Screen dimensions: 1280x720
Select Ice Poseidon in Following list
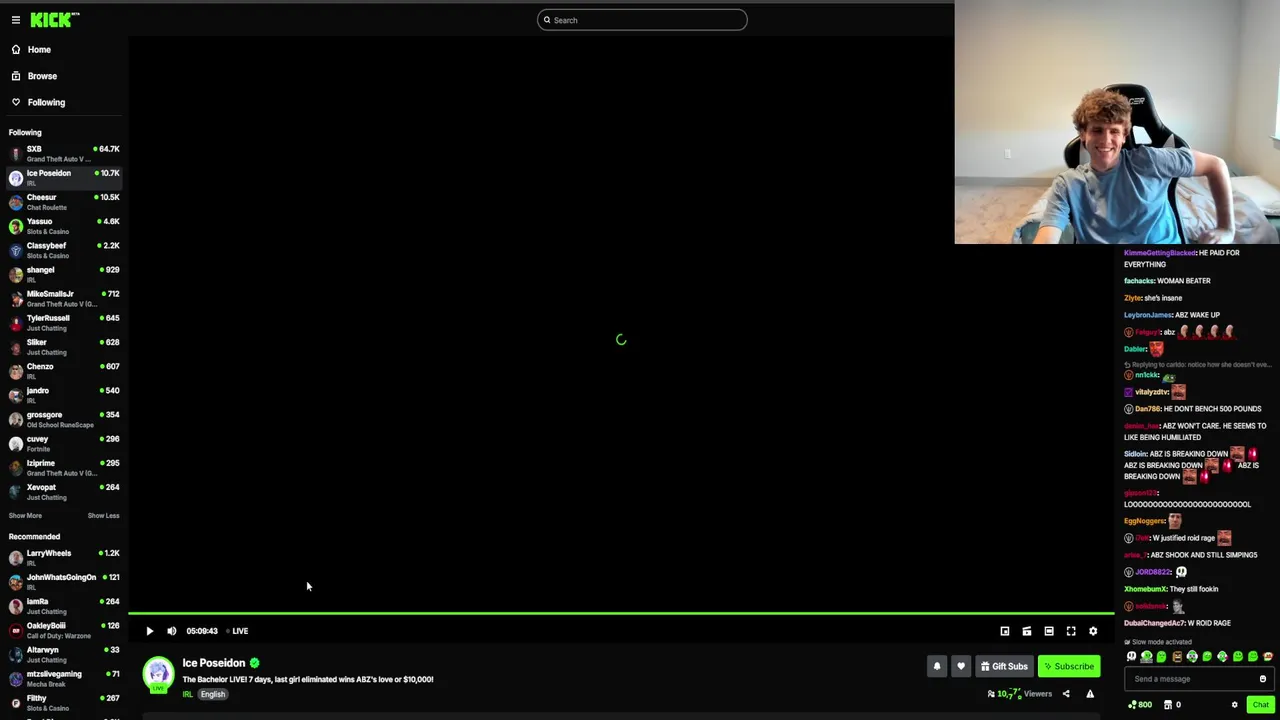[64, 178]
